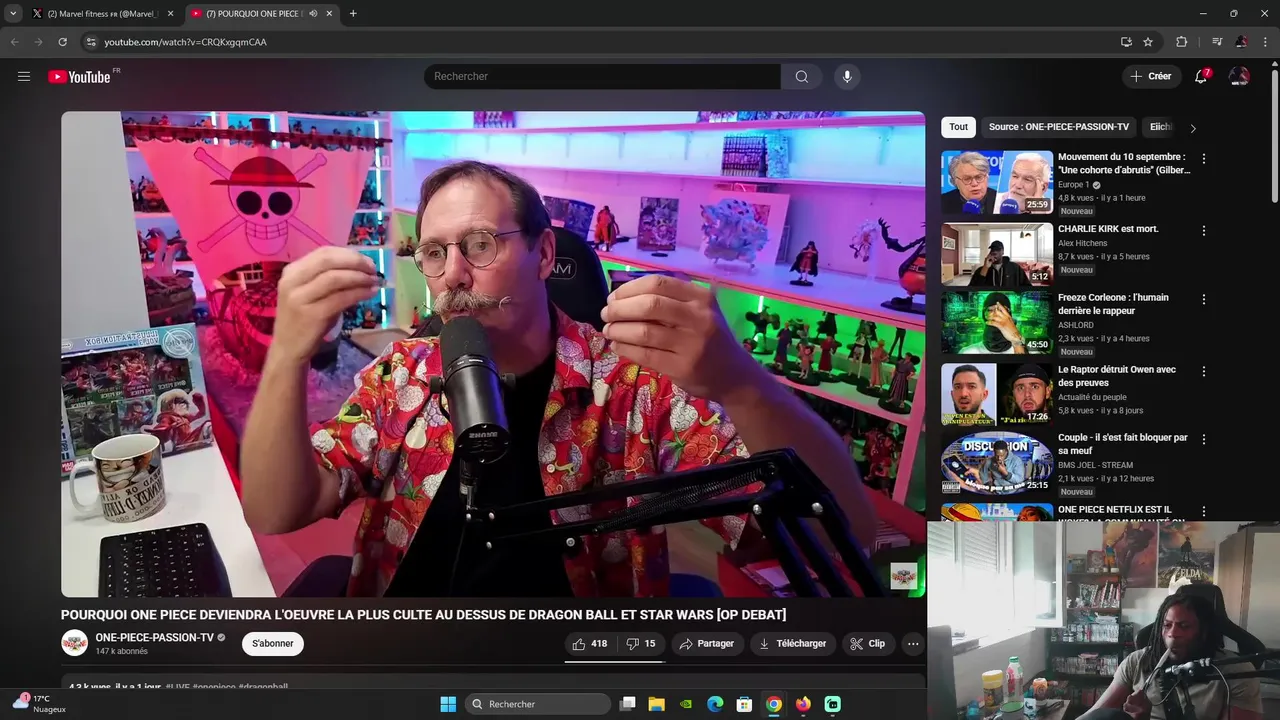View site information icon beside the URL
This screenshot has width=1280, height=720.
click(91, 42)
